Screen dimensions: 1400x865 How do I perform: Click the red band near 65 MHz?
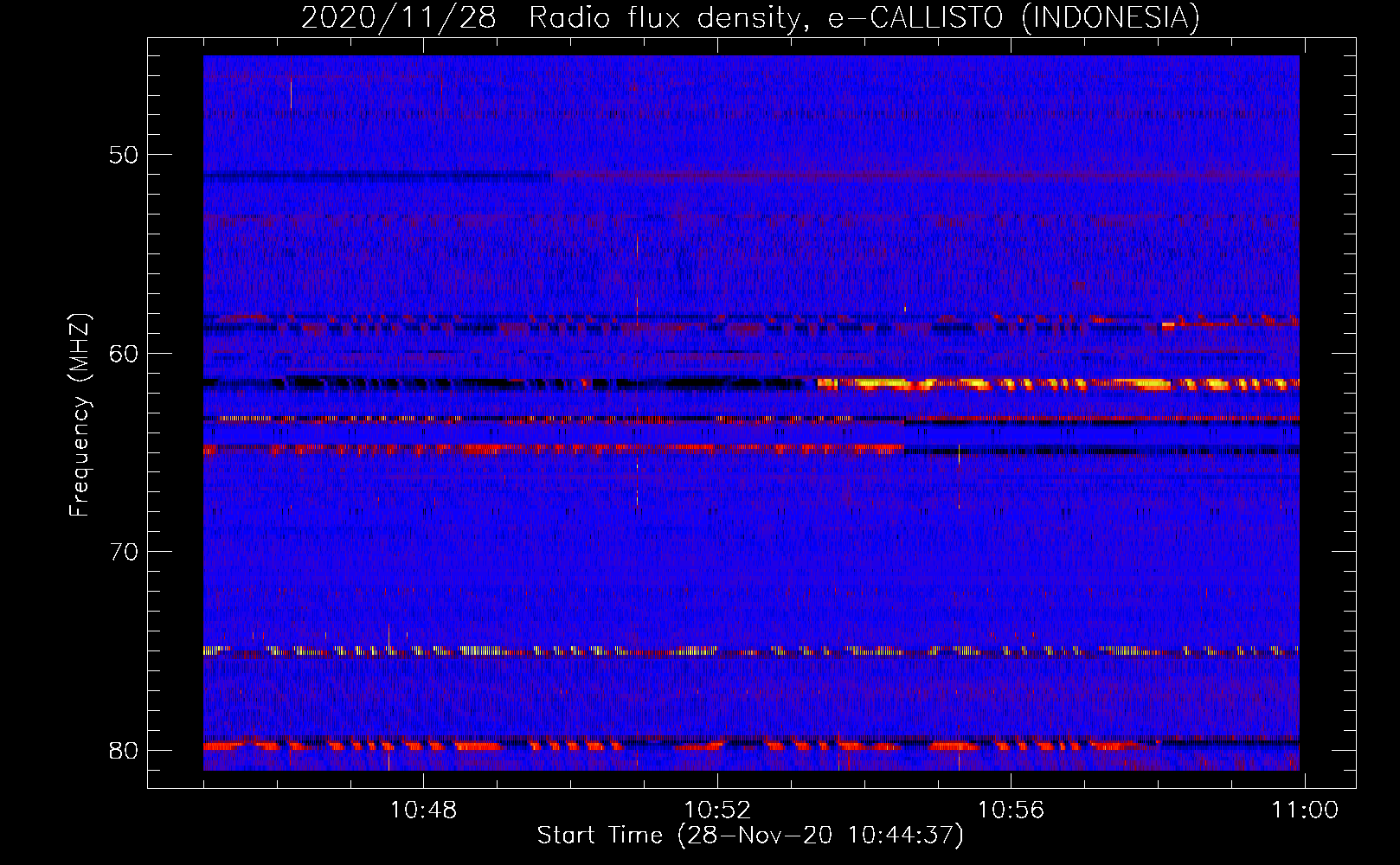(x=554, y=449)
